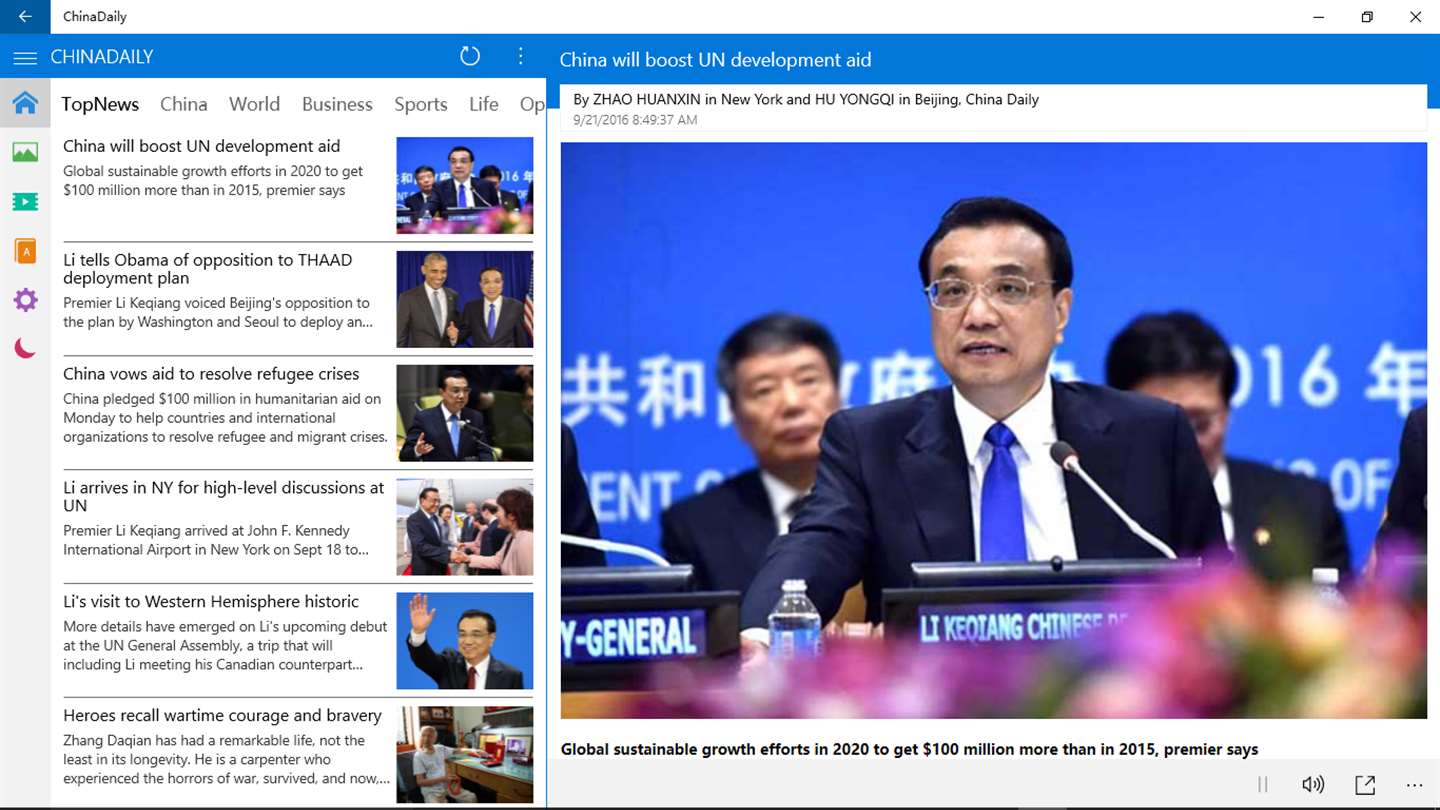Click thumbnail for Li arrives in NY story
The width and height of the screenshot is (1440, 810).
(x=465, y=528)
